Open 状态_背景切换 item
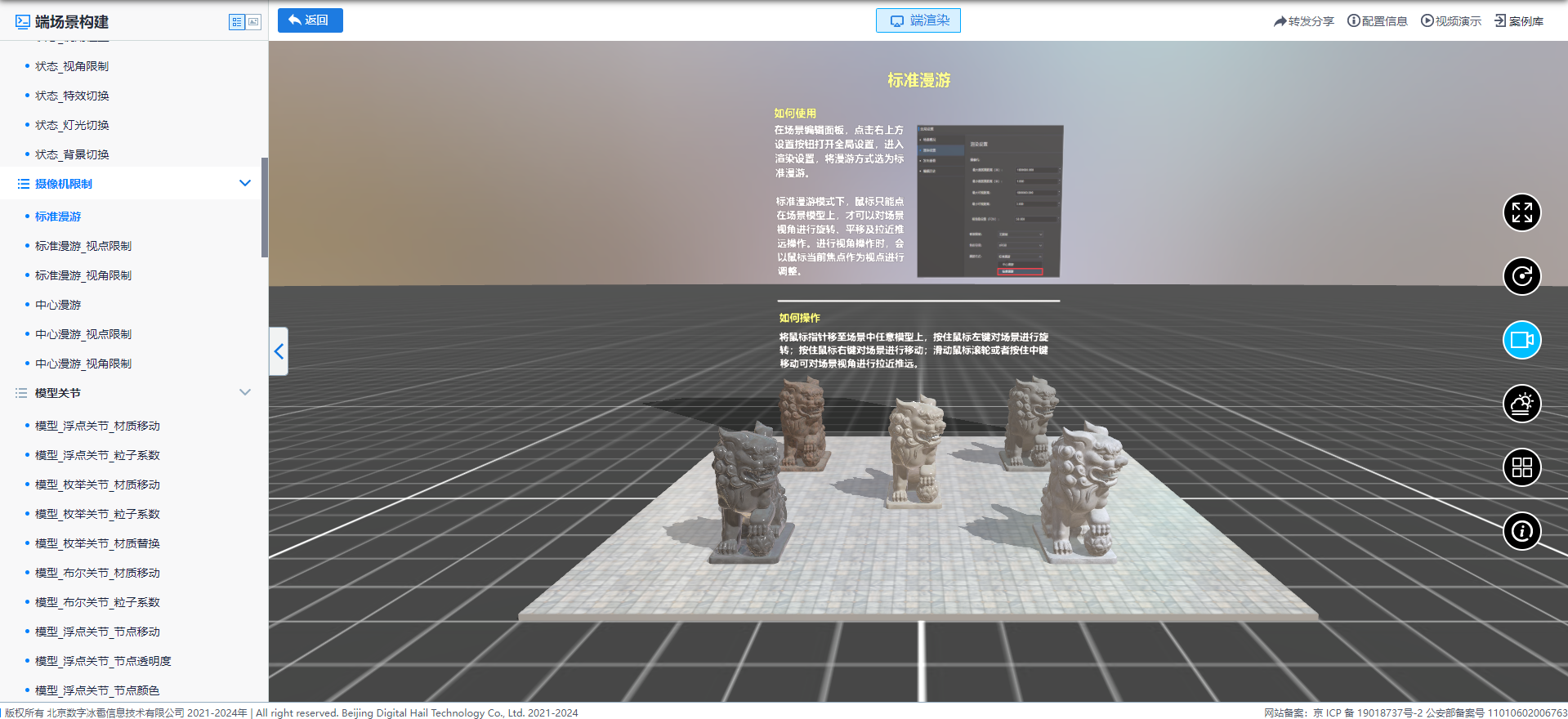Image resolution: width=1568 pixels, height=719 pixels. 72,154
